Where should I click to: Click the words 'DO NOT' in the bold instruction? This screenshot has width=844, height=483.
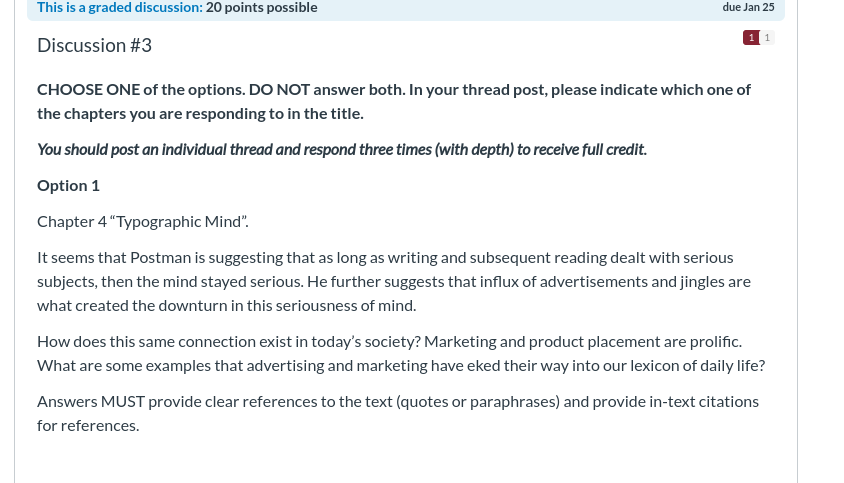point(279,89)
